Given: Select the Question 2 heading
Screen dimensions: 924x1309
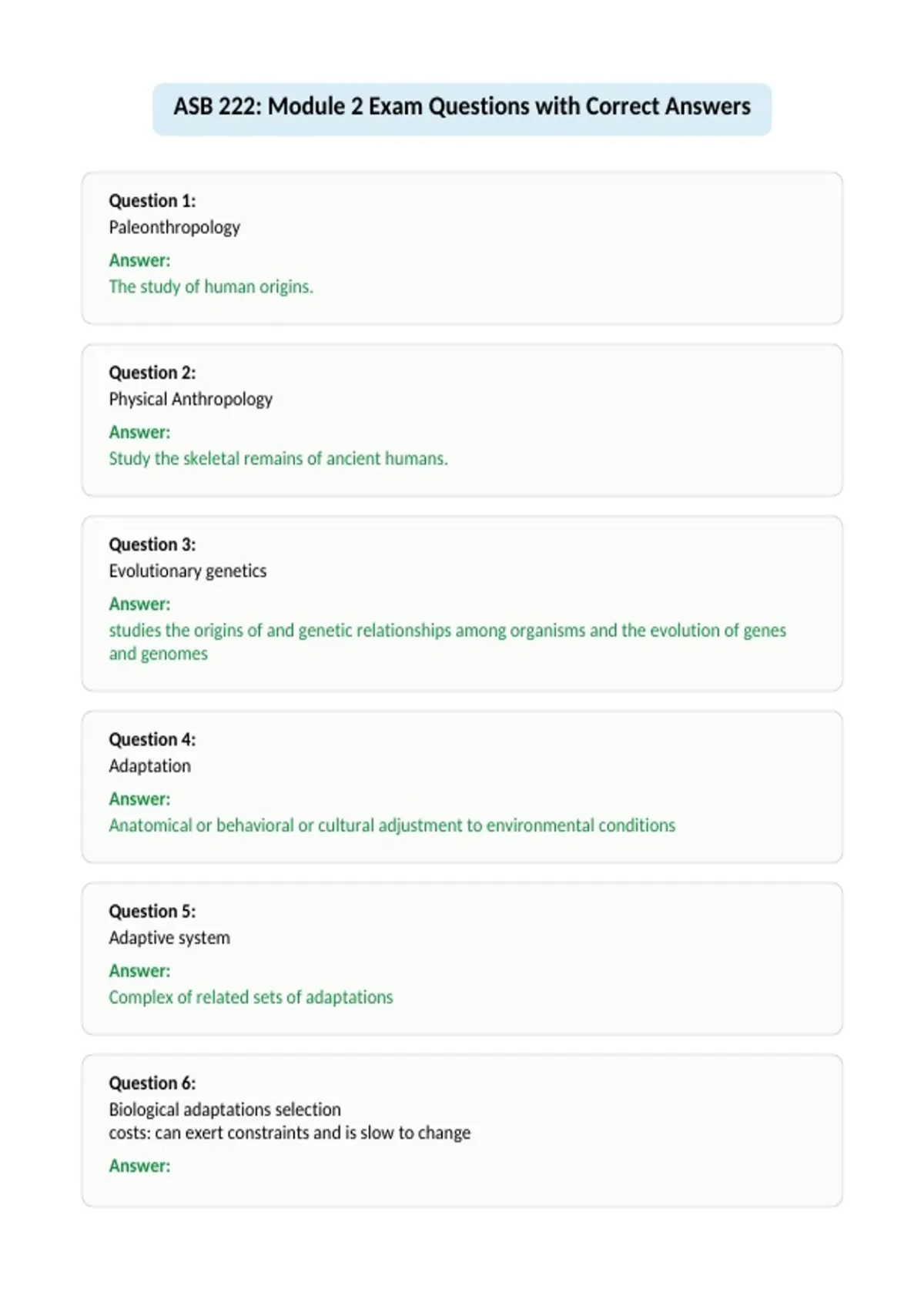Looking at the screenshot, I should (152, 373).
